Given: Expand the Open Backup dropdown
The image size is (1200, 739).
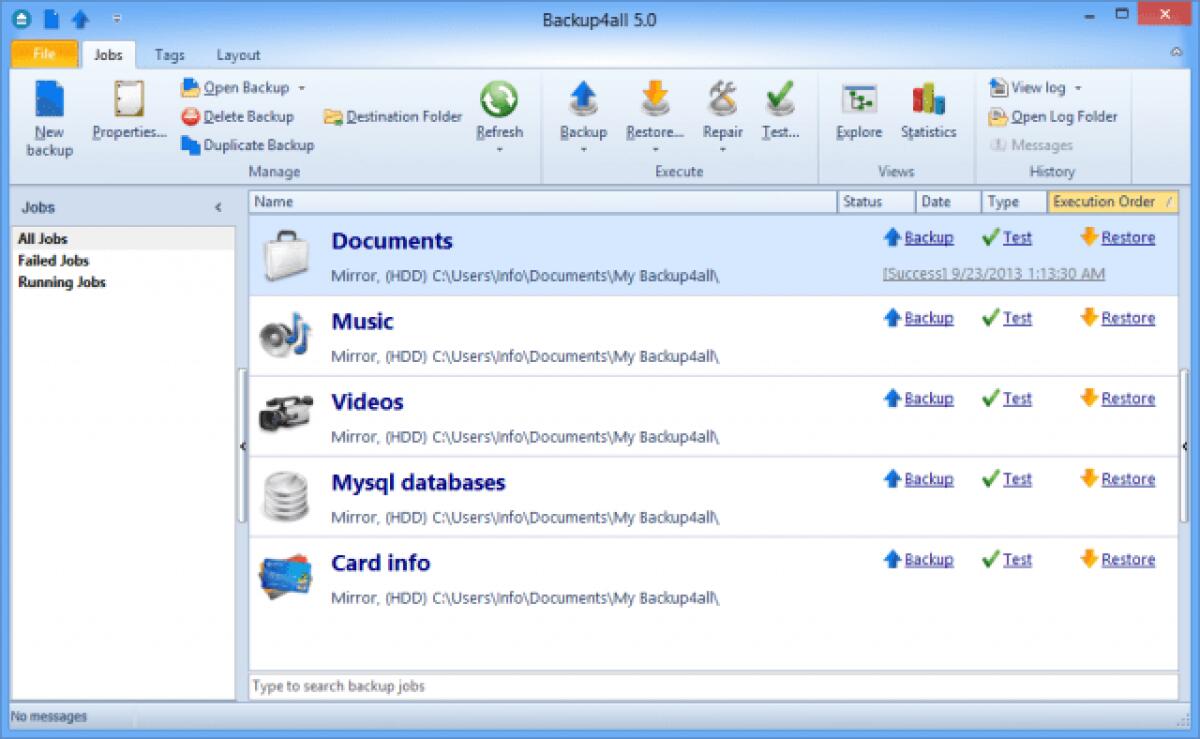Looking at the screenshot, I should pyautogui.click(x=303, y=88).
